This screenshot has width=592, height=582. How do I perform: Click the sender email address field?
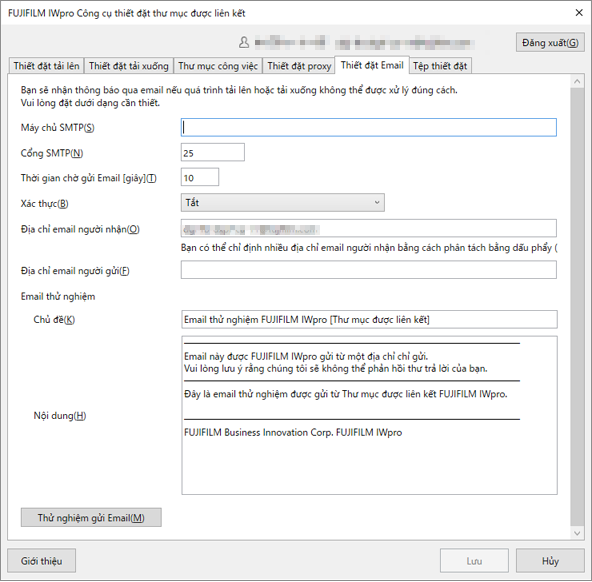tap(368, 270)
